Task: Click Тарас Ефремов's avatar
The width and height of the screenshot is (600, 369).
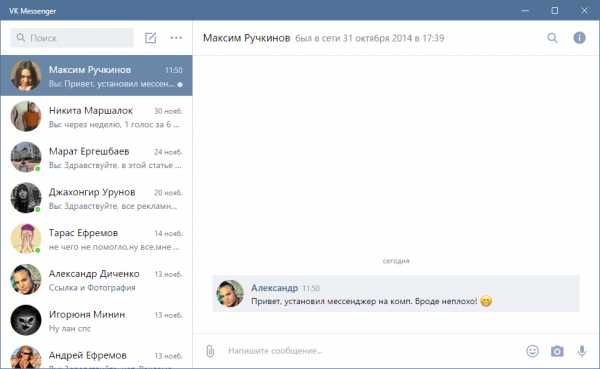Action: click(x=26, y=239)
